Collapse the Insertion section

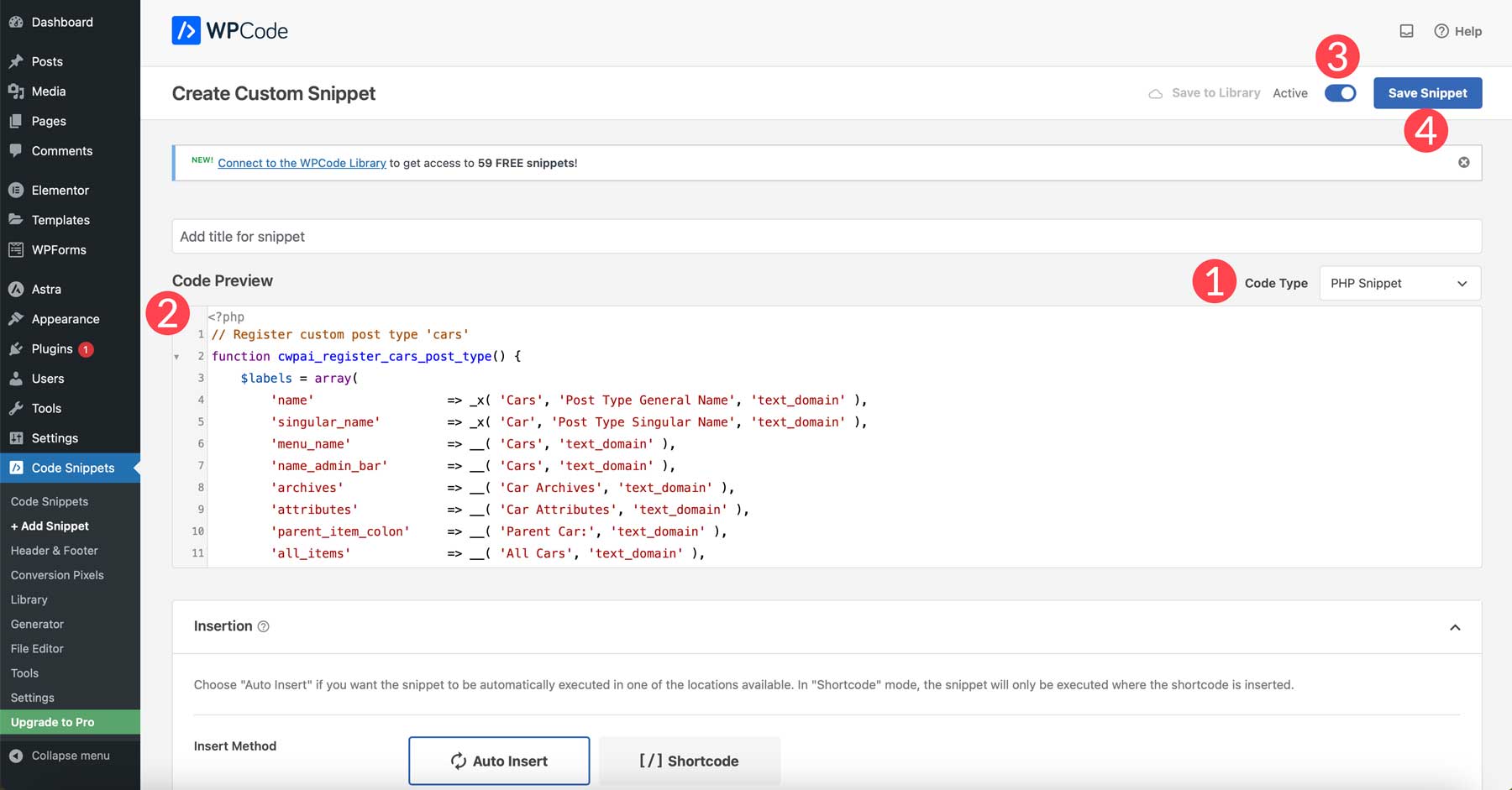[x=1456, y=626]
